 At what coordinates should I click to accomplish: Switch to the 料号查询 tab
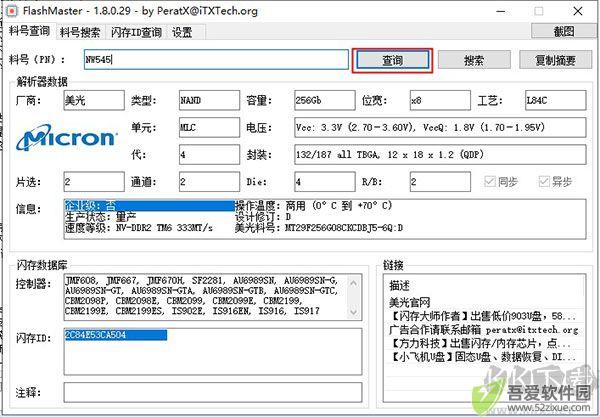pos(29,31)
